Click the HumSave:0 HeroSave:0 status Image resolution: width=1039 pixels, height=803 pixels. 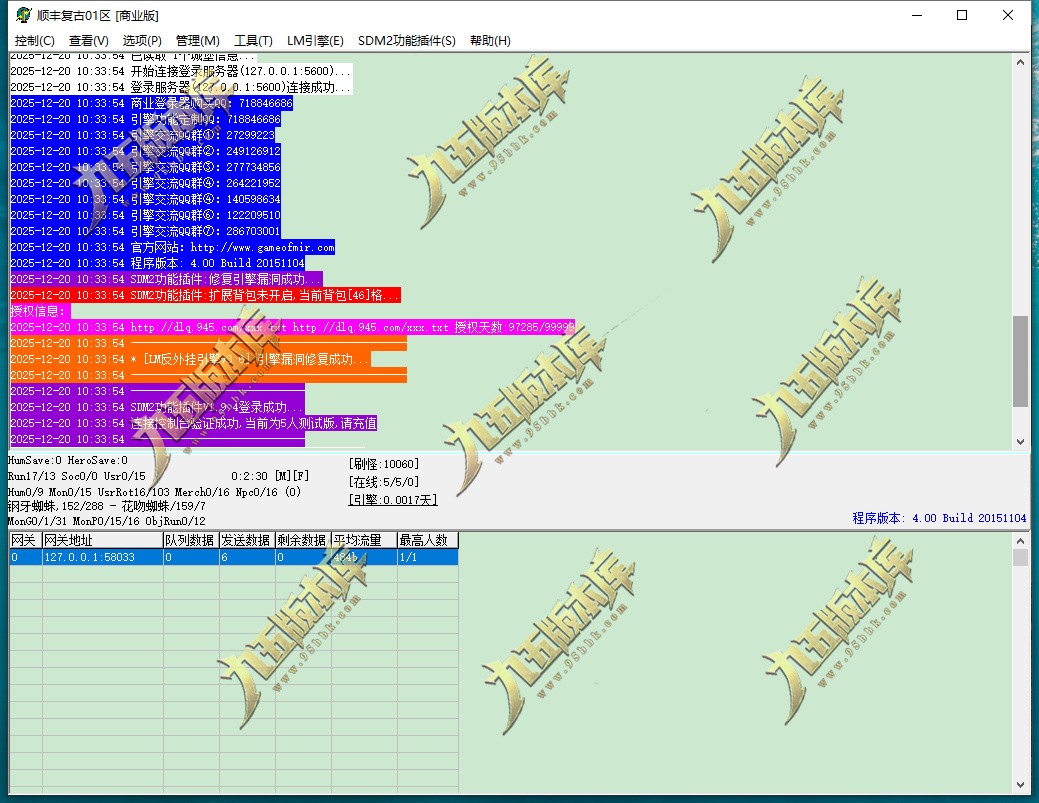[68, 460]
